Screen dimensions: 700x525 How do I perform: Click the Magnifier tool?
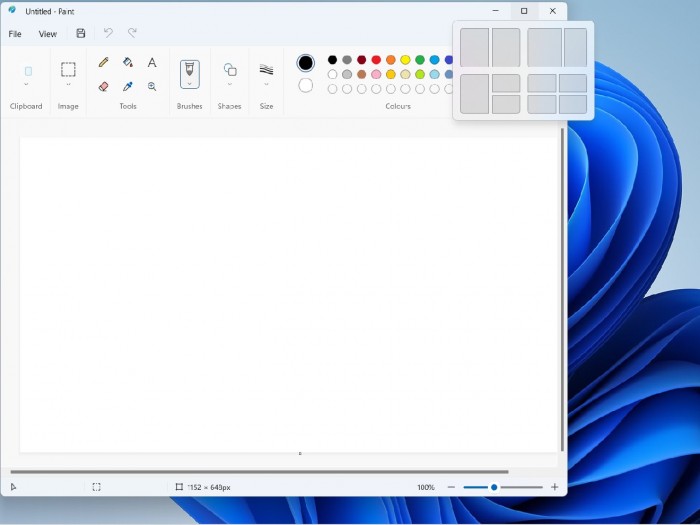coord(152,87)
